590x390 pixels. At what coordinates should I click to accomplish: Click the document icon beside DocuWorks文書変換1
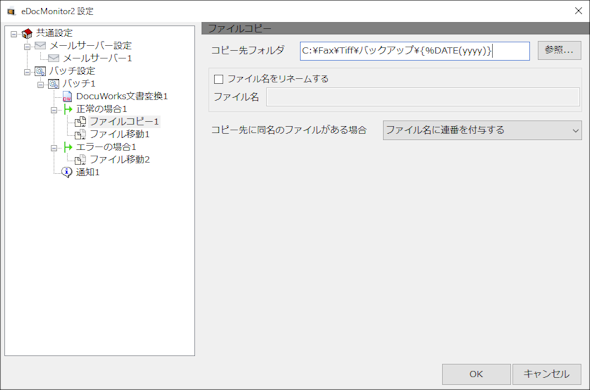tap(67, 96)
